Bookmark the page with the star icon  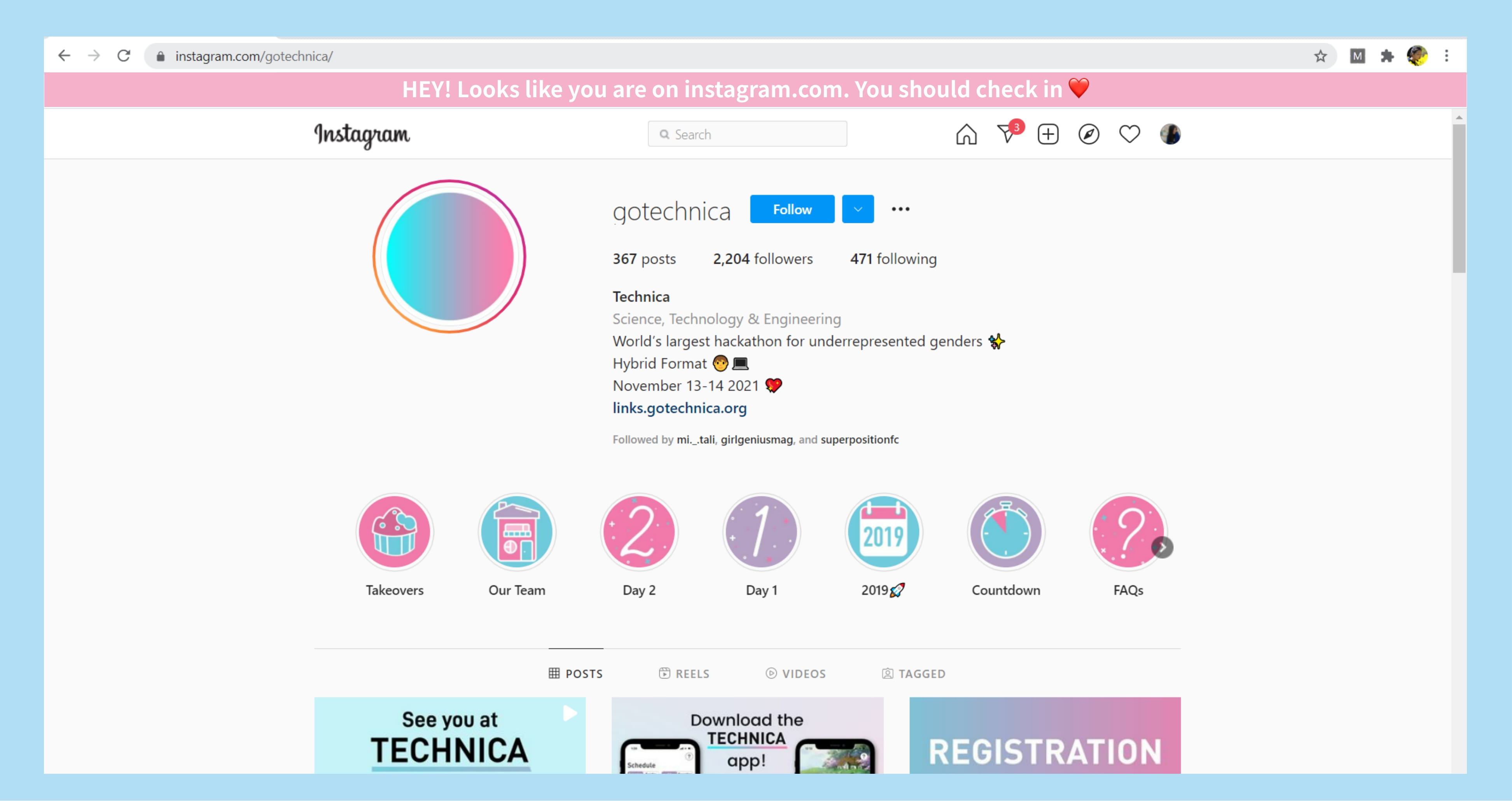coord(1320,56)
